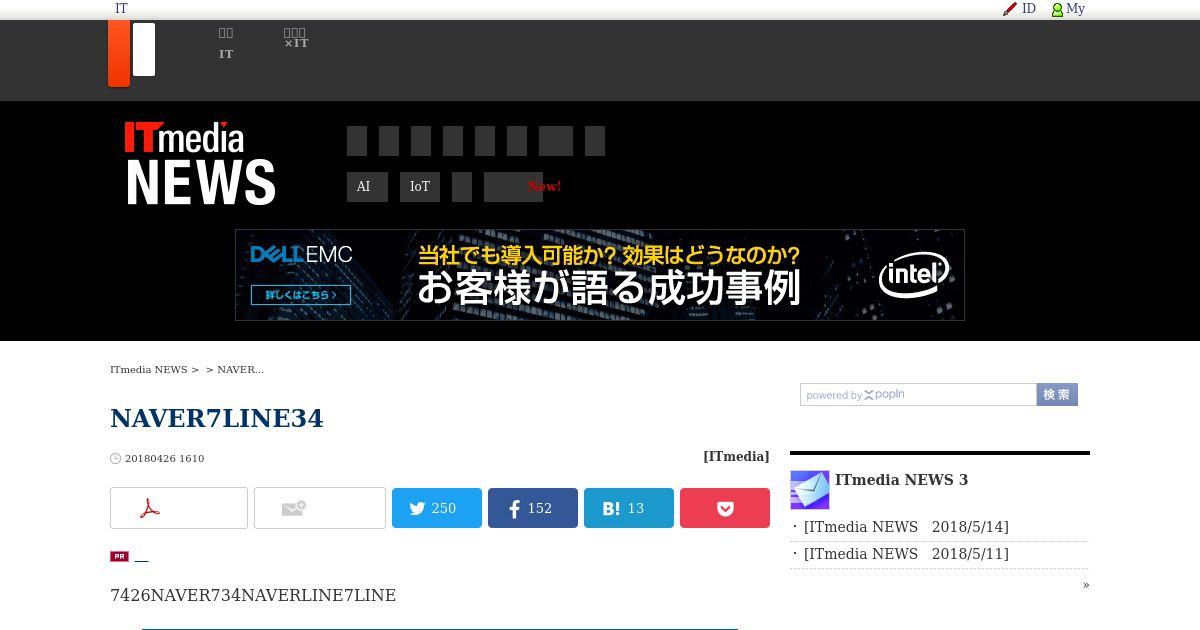The height and width of the screenshot is (630, 1200).
Task: Click the clock icon beside the date
Action: coord(116,459)
